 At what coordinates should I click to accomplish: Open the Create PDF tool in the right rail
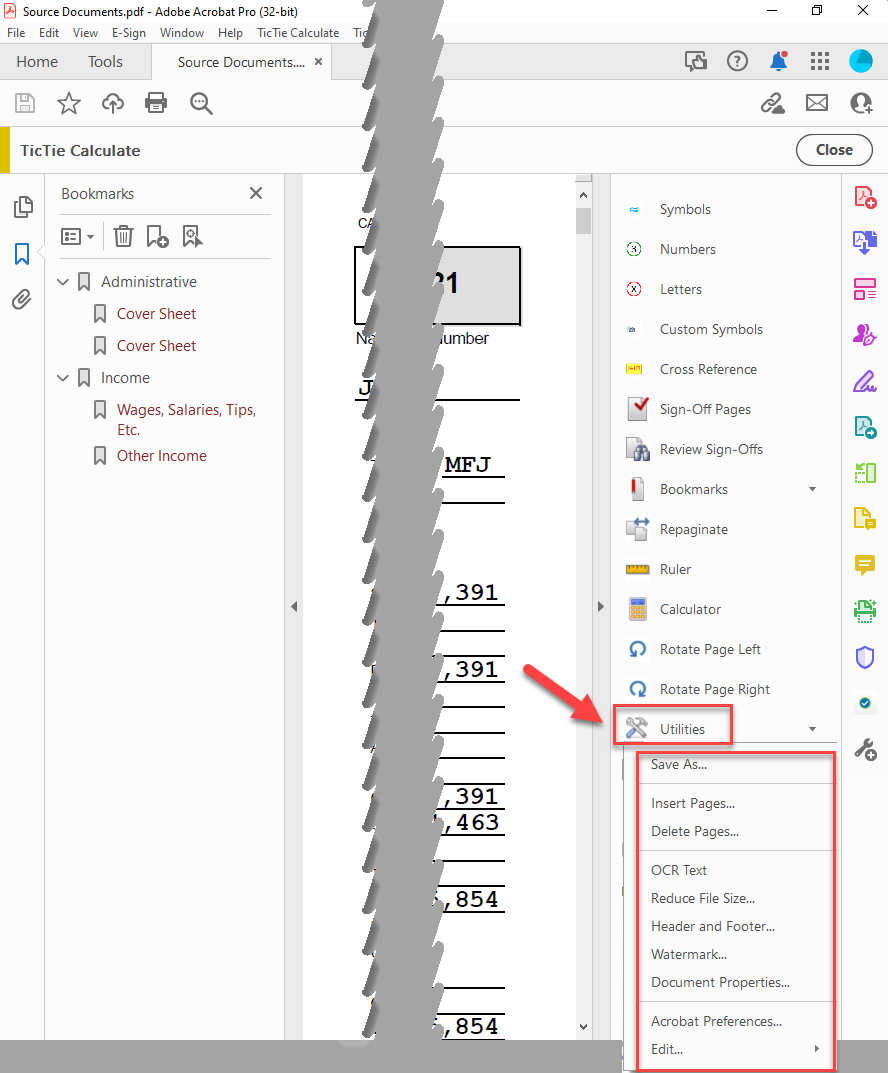(865, 197)
